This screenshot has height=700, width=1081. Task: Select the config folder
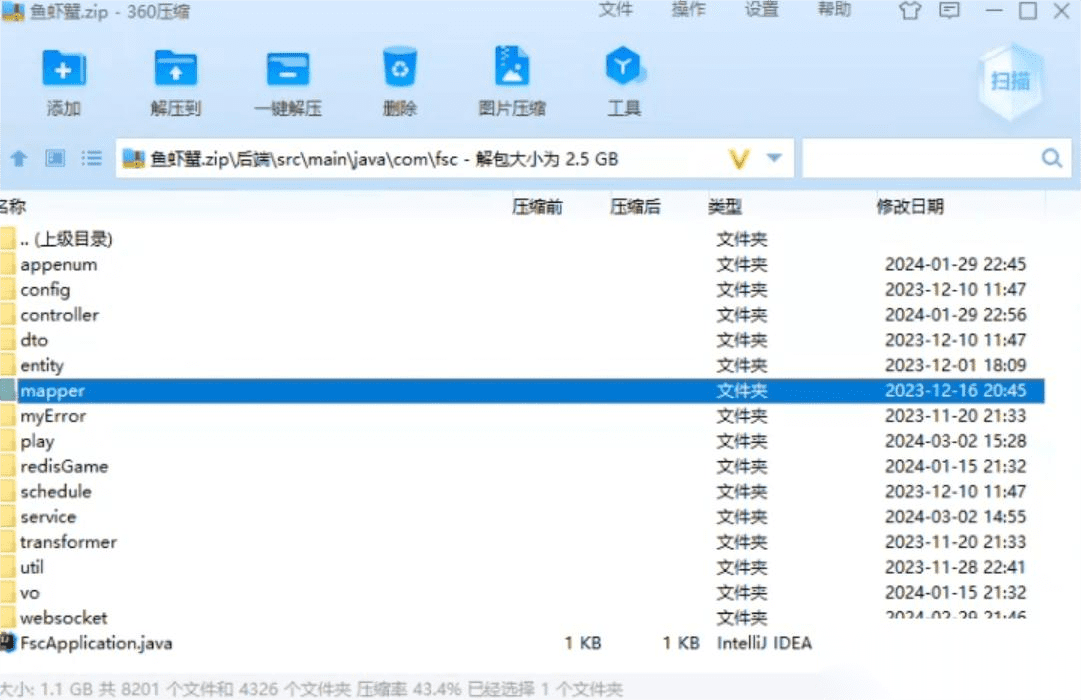(x=522, y=290)
